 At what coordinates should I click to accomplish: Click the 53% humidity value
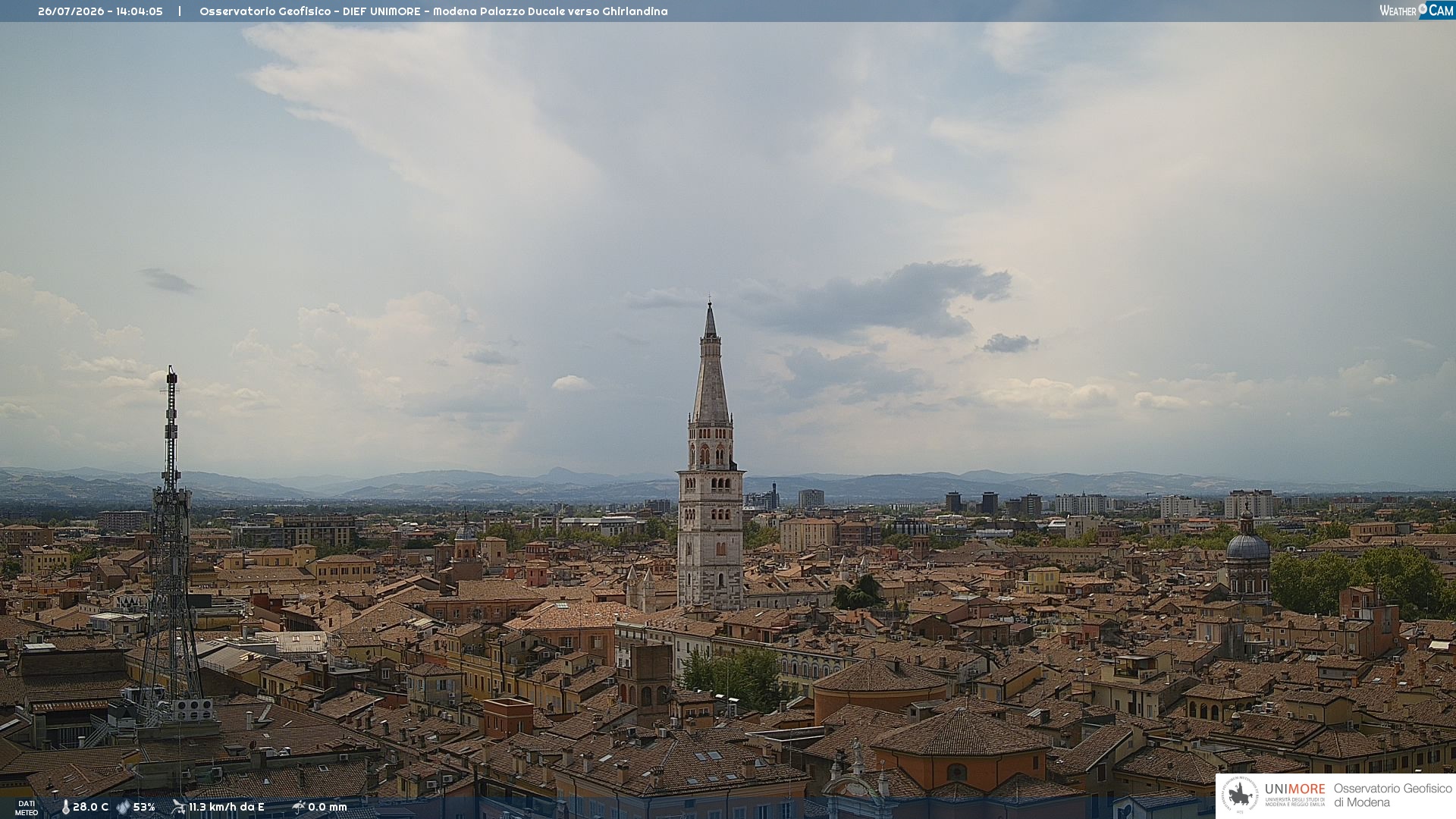pos(144,808)
